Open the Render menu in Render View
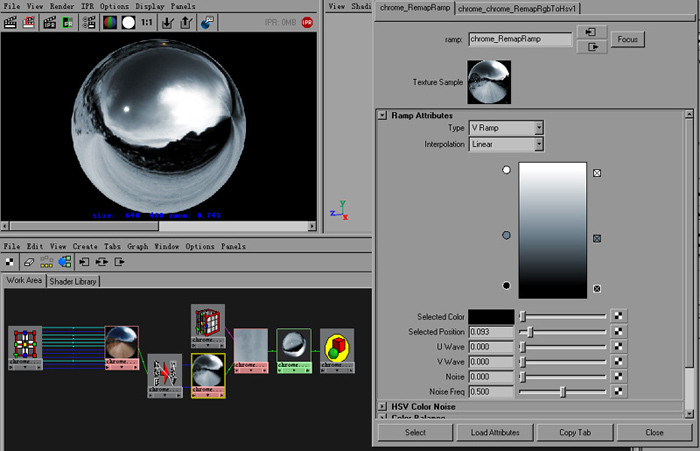Viewport: 700px width, 451px height. (62, 6)
